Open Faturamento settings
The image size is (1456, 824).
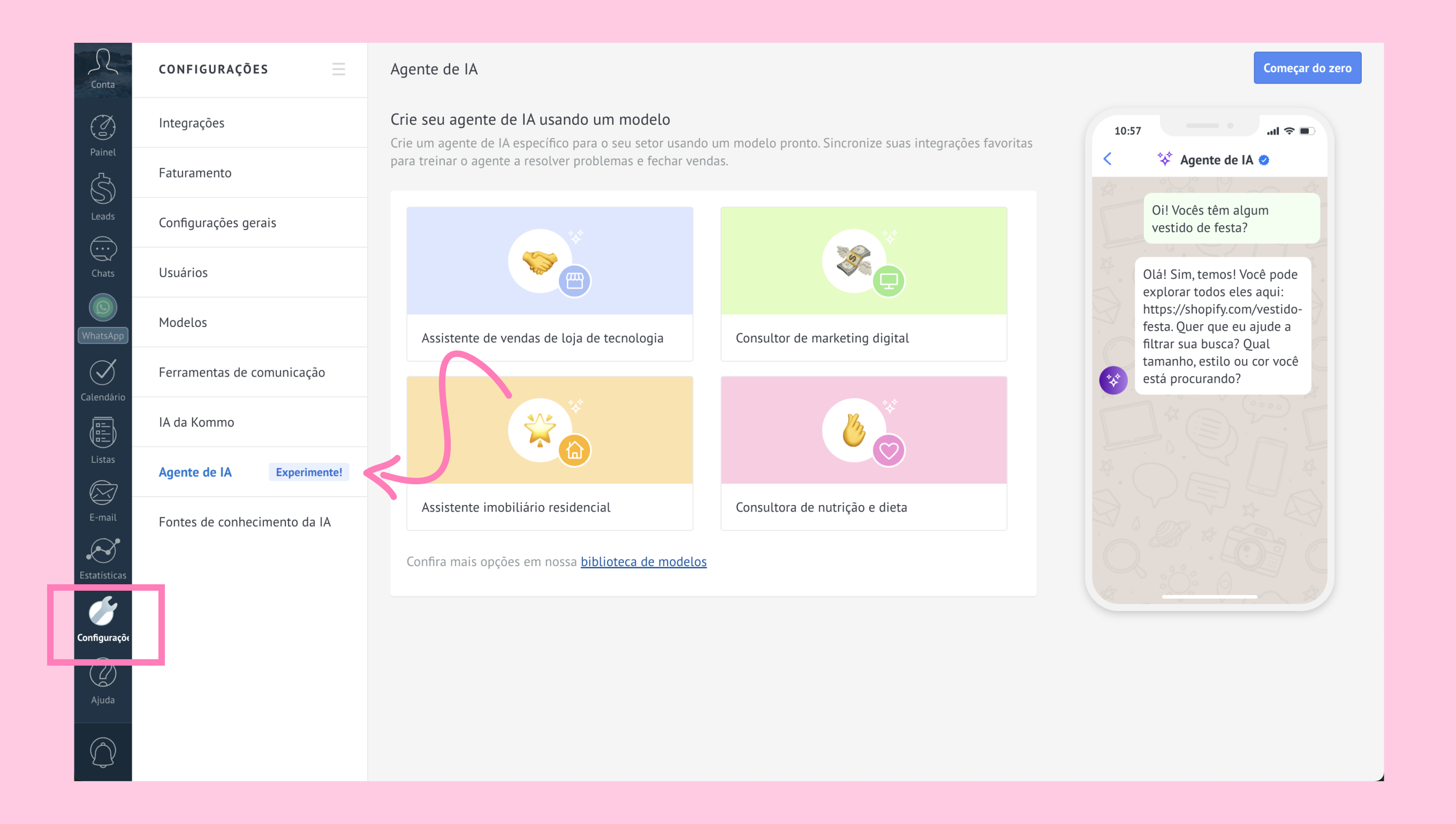[x=249, y=173]
